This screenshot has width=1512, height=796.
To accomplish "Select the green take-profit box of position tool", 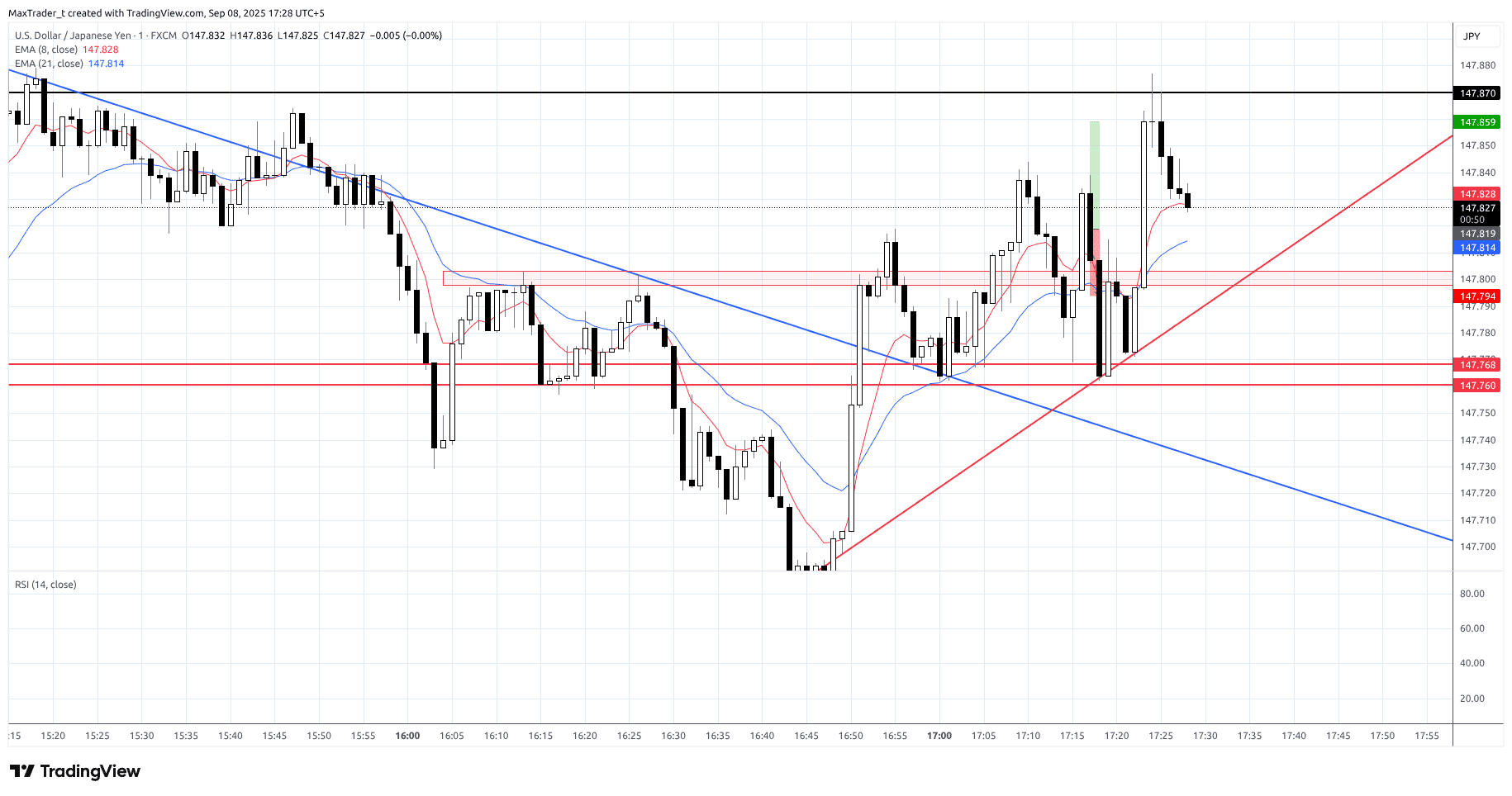I will [x=1095, y=173].
